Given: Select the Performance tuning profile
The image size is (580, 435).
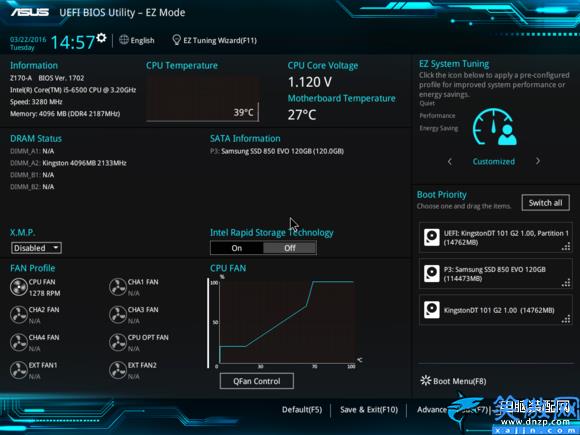Looking at the screenshot, I should [437, 116].
